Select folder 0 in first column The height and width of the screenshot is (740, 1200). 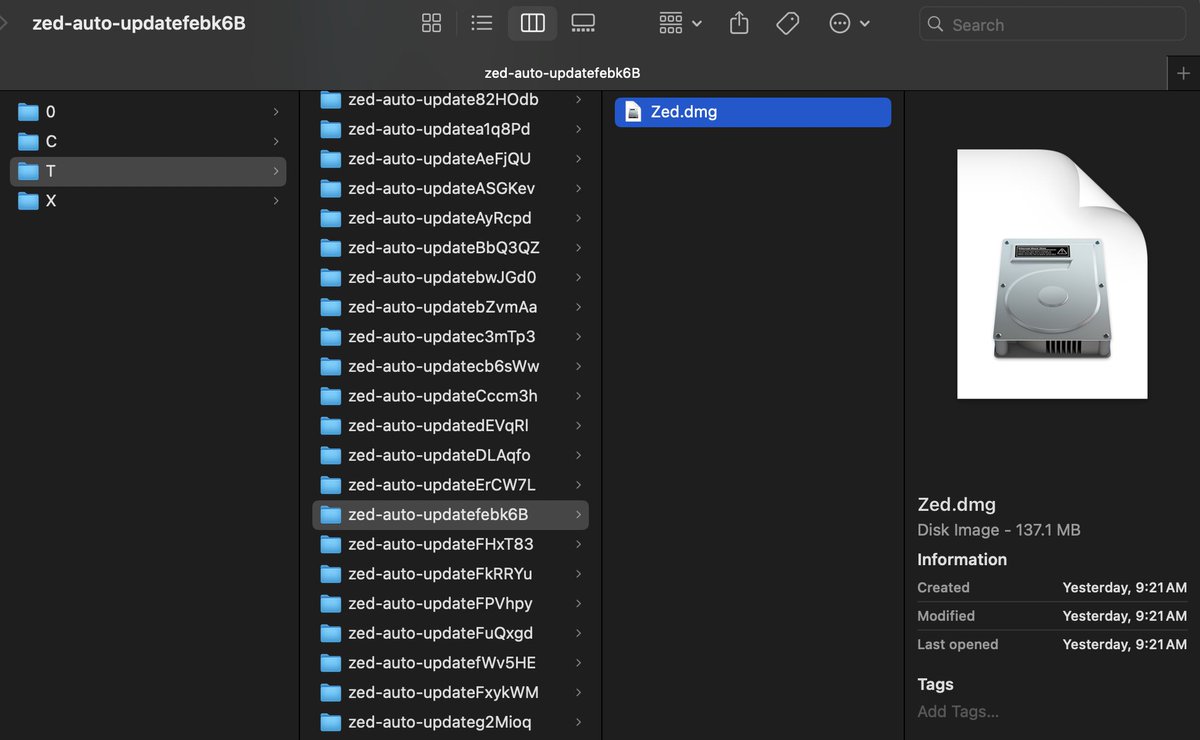pos(148,112)
